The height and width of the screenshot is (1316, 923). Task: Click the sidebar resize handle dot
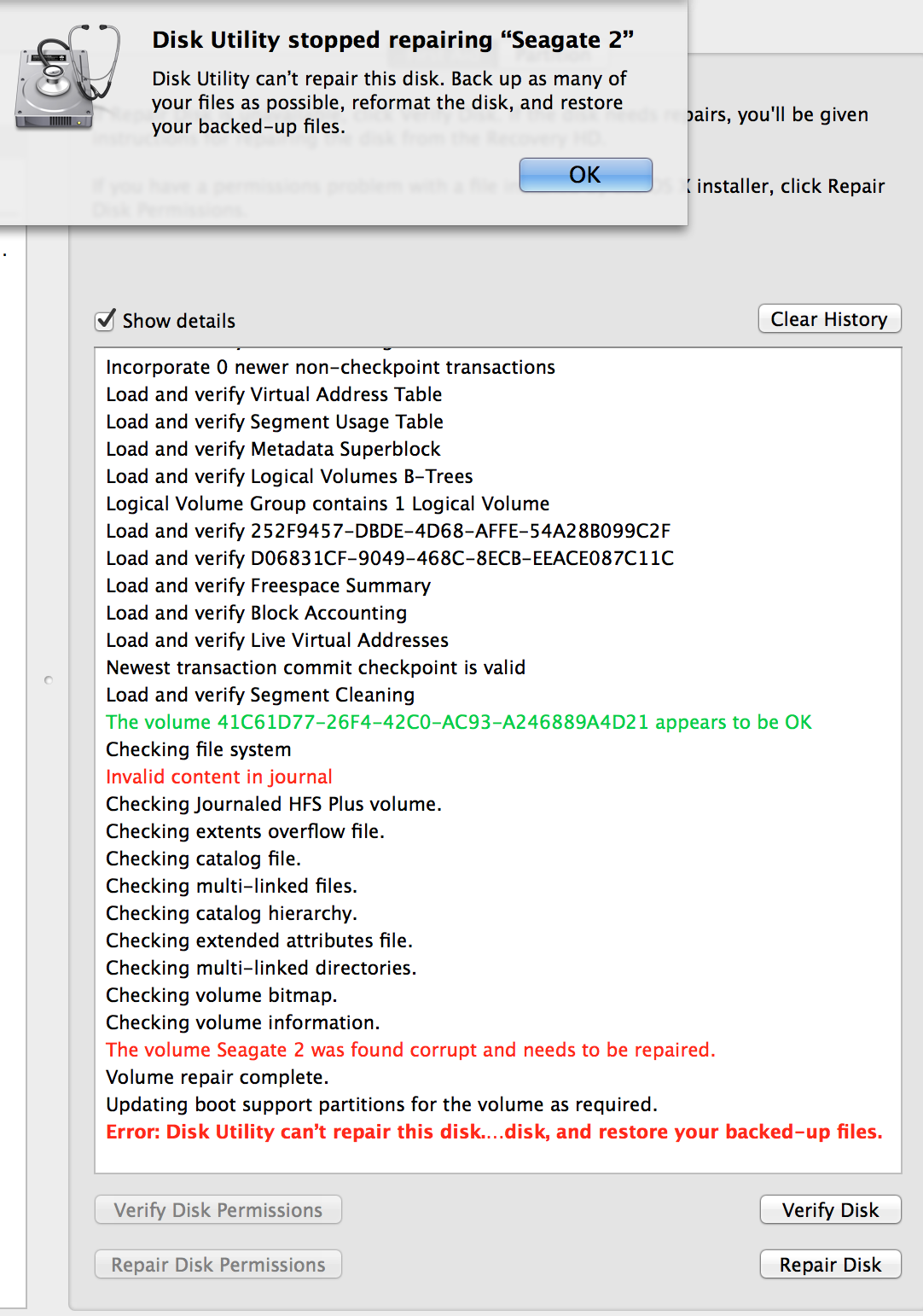[x=49, y=679]
